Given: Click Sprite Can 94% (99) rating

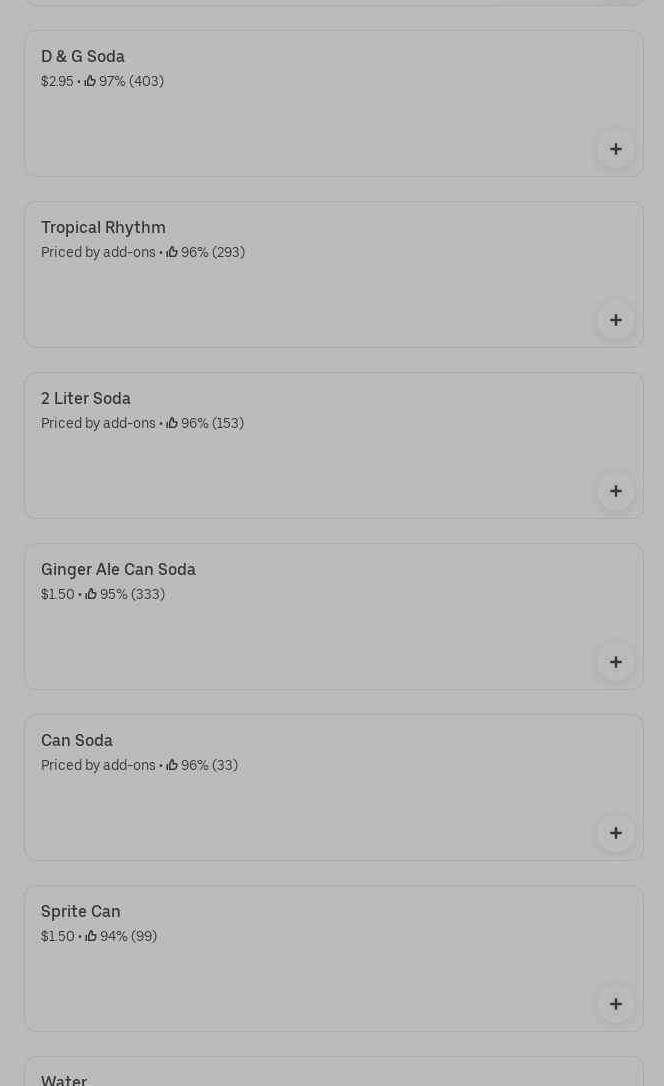Looking at the screenshot, I should tap(121, 937).
